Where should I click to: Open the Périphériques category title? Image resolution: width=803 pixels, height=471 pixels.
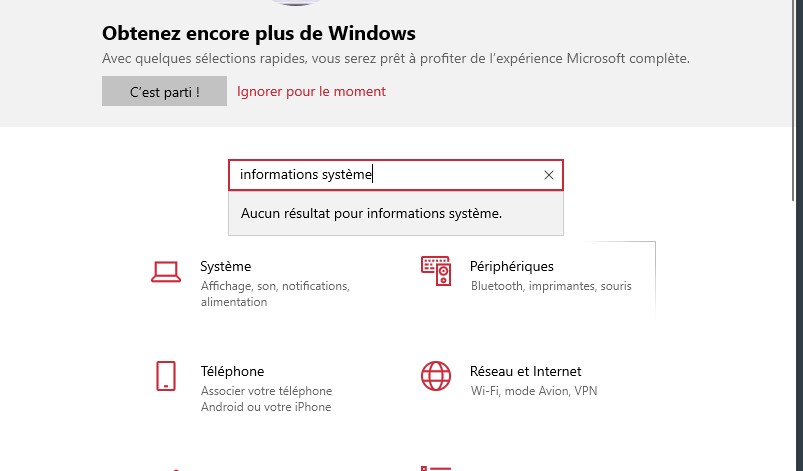(x=512, y=266)
